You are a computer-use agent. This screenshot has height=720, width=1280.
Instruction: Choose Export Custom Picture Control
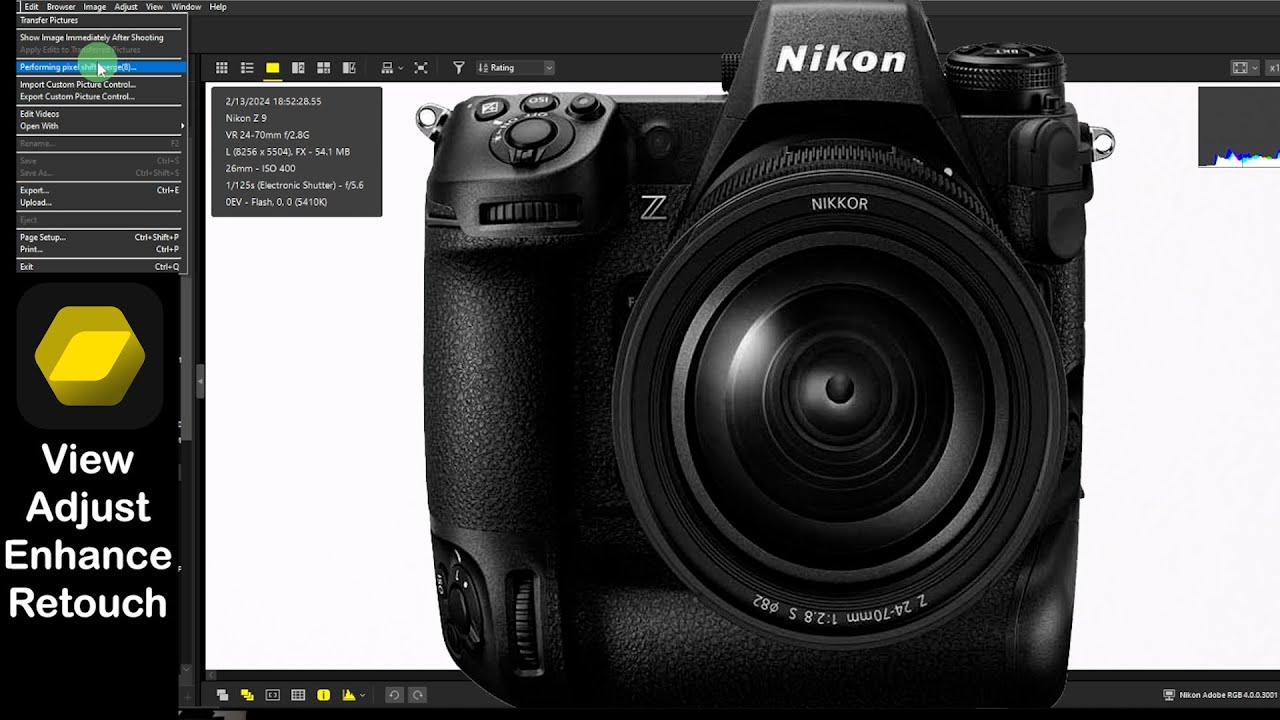click(100, 96)
